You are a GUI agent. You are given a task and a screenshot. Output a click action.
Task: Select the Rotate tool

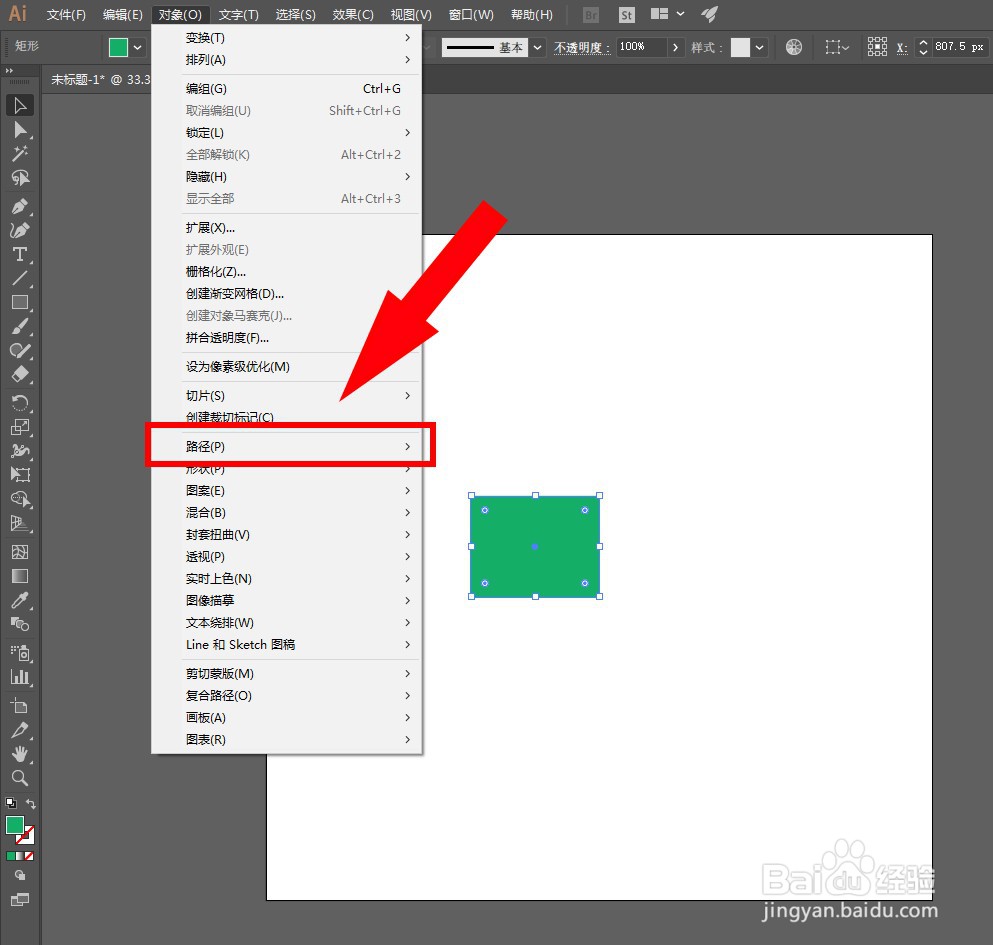(x=20, y=402)
